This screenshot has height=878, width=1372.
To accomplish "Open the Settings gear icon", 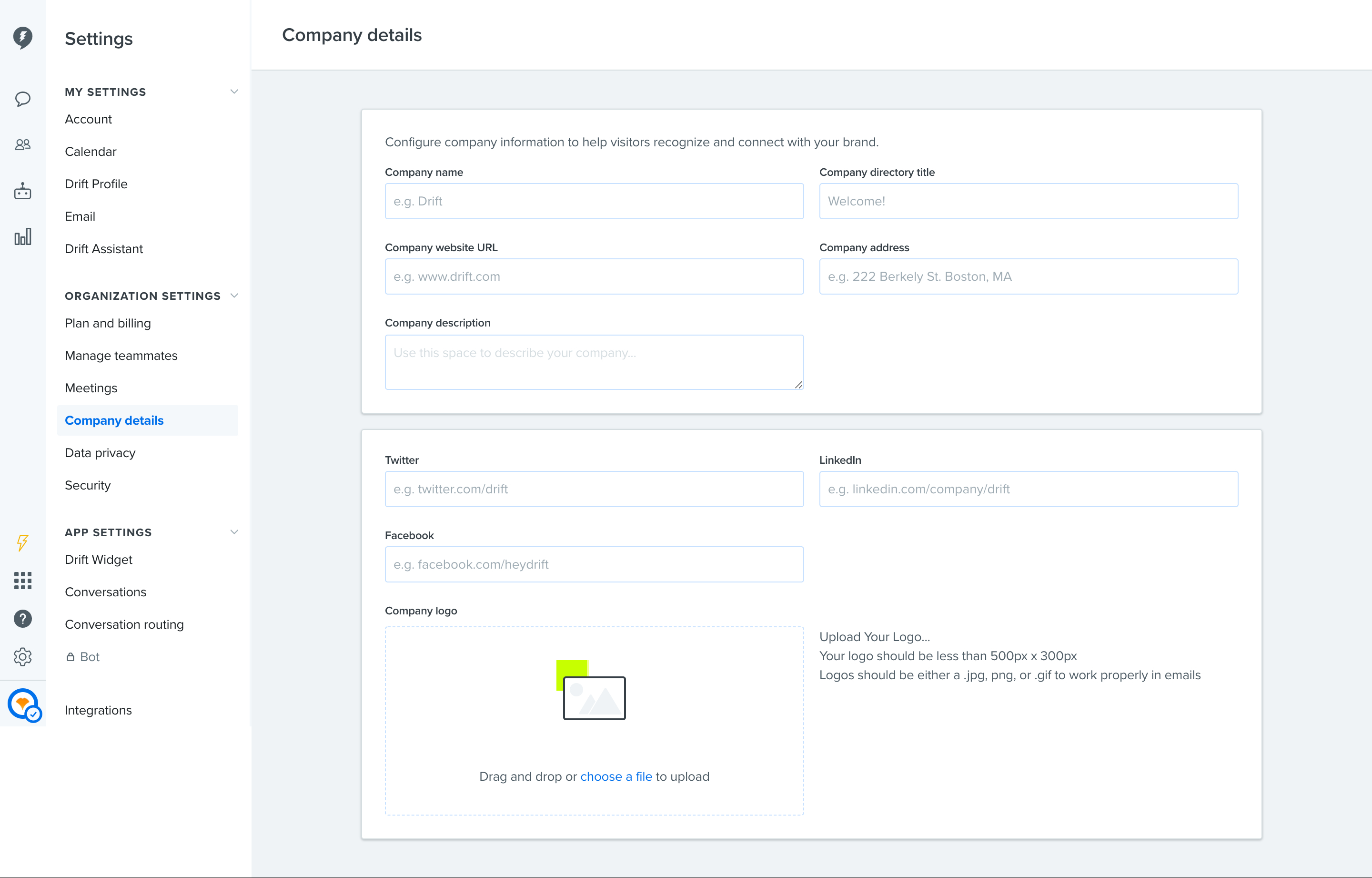I will coord(23,657).
